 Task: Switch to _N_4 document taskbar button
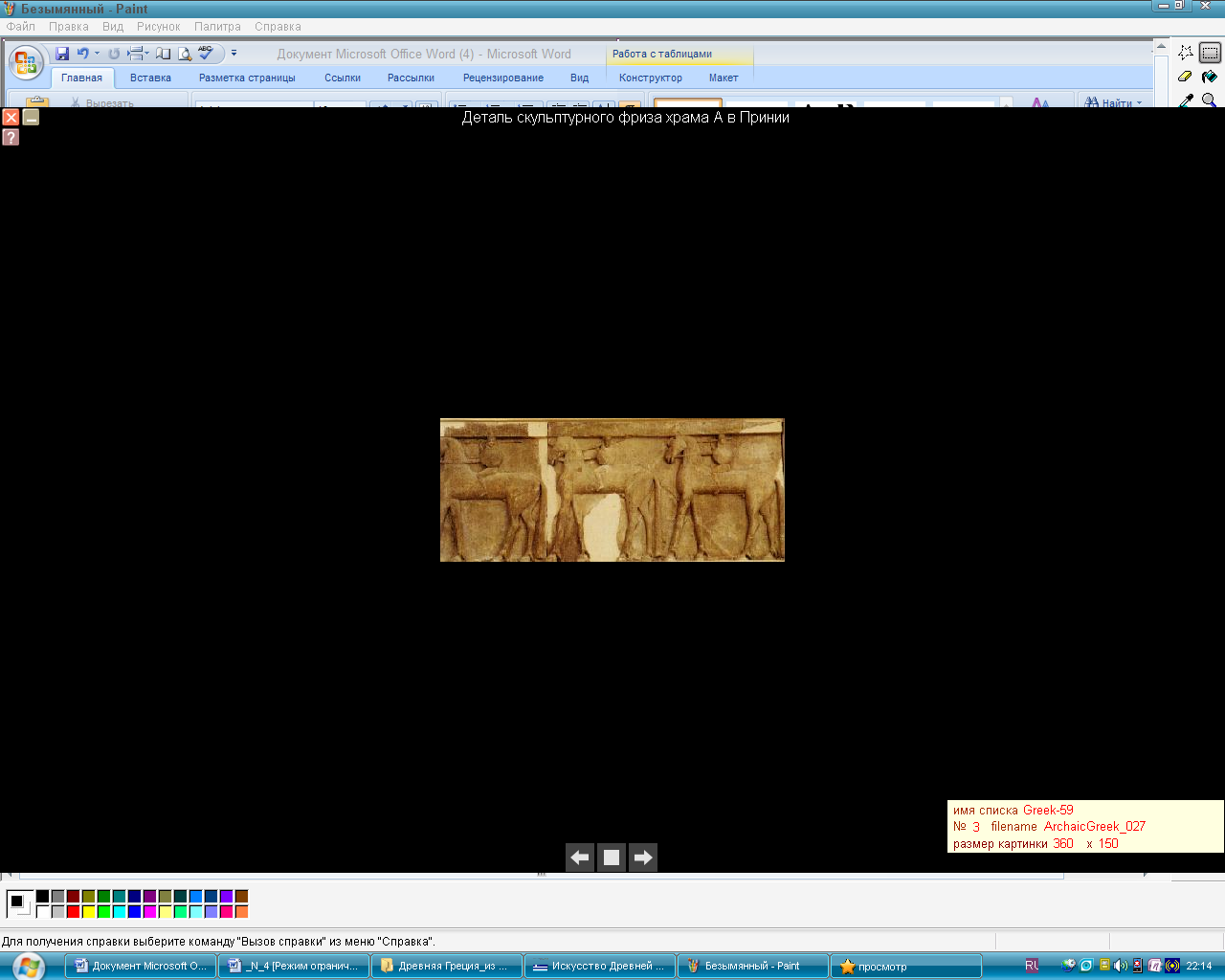click(x=294, y=966)
